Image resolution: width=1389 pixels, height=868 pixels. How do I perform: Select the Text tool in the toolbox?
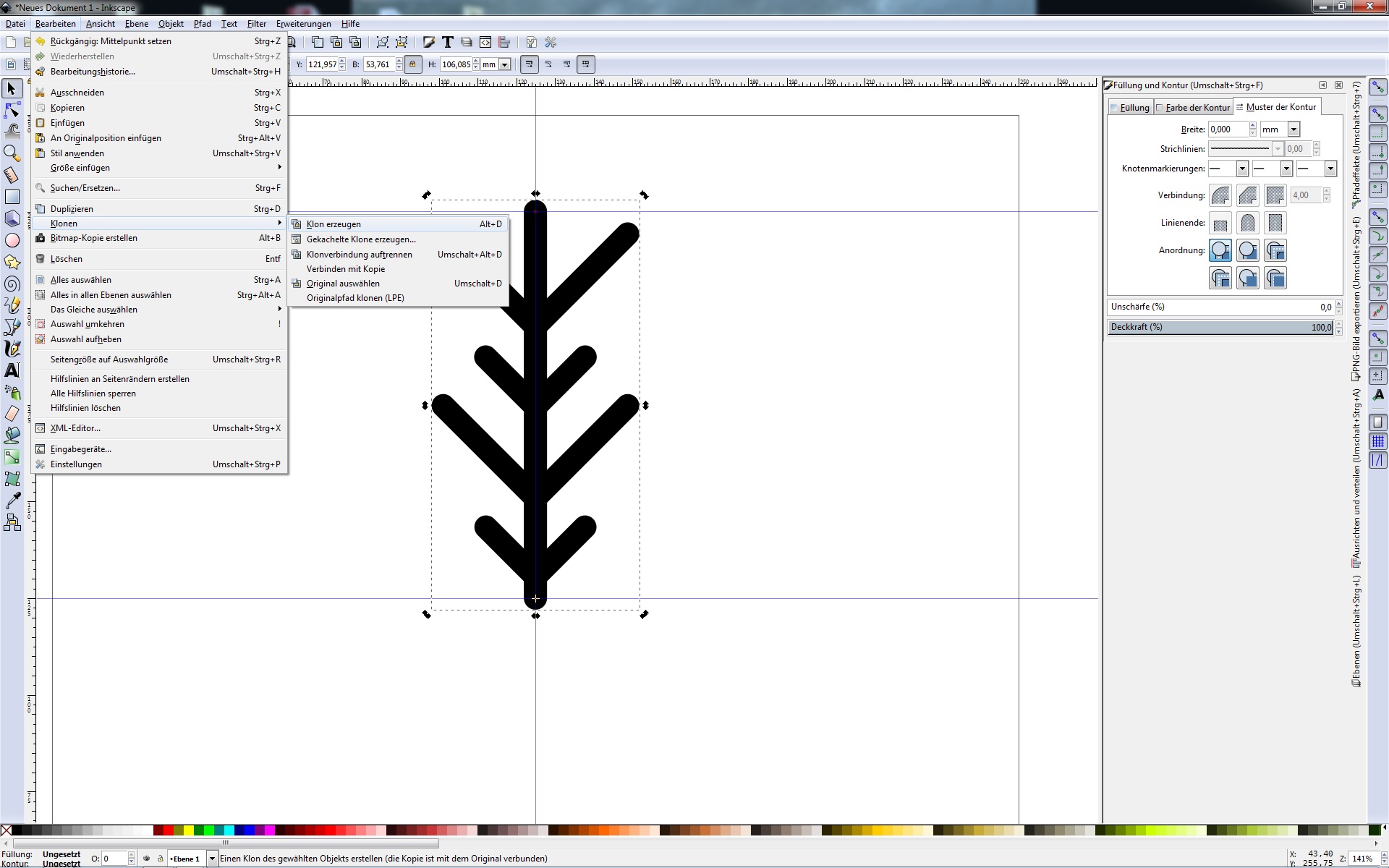point(12,370)
